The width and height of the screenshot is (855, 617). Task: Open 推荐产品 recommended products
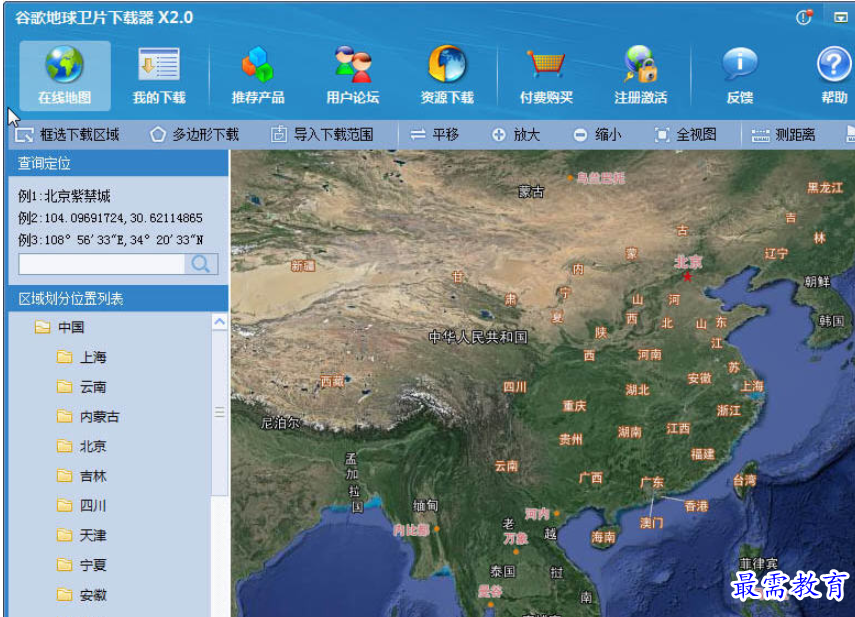258,76
